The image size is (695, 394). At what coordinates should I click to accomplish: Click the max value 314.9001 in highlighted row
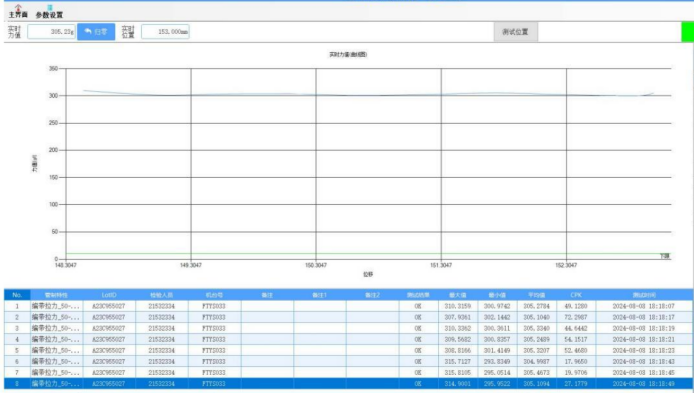[458, 384]
